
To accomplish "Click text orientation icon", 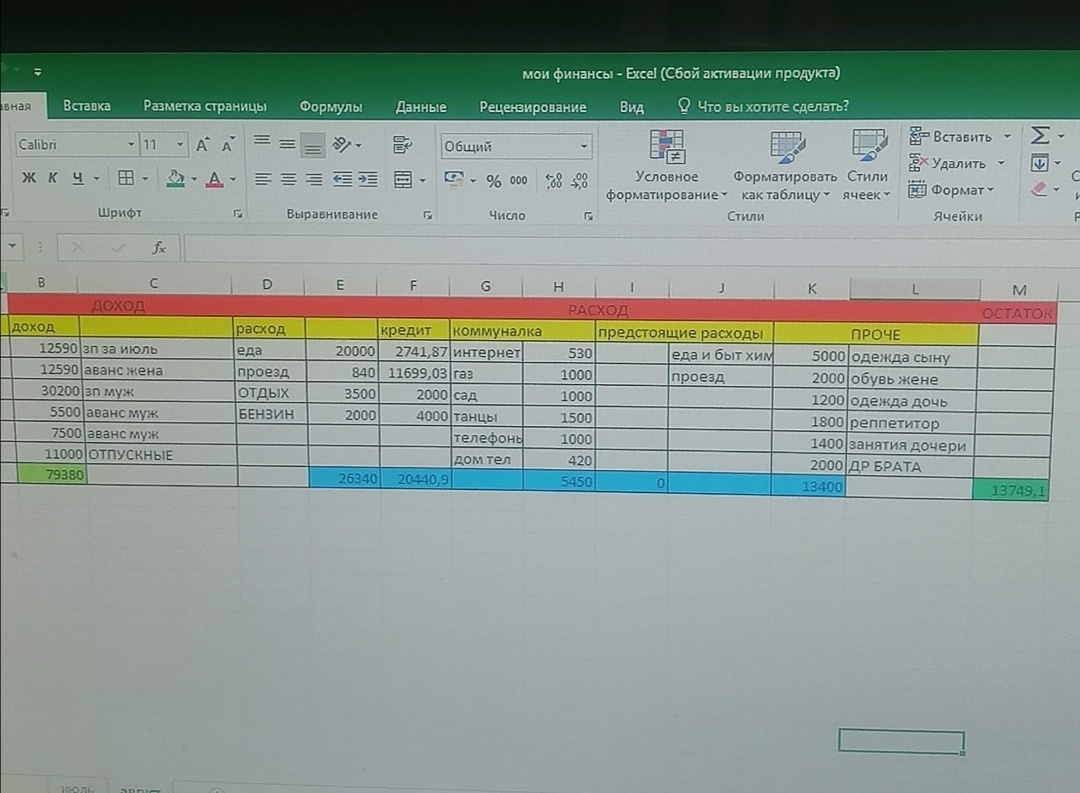I will click(x=342, y=145).
